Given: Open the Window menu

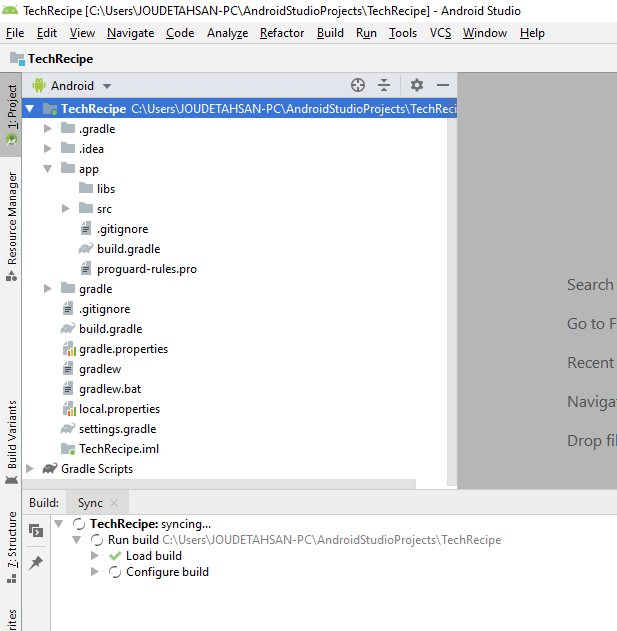Looking at the screenshot, I should pyautogui.click(x=485, y=33).
